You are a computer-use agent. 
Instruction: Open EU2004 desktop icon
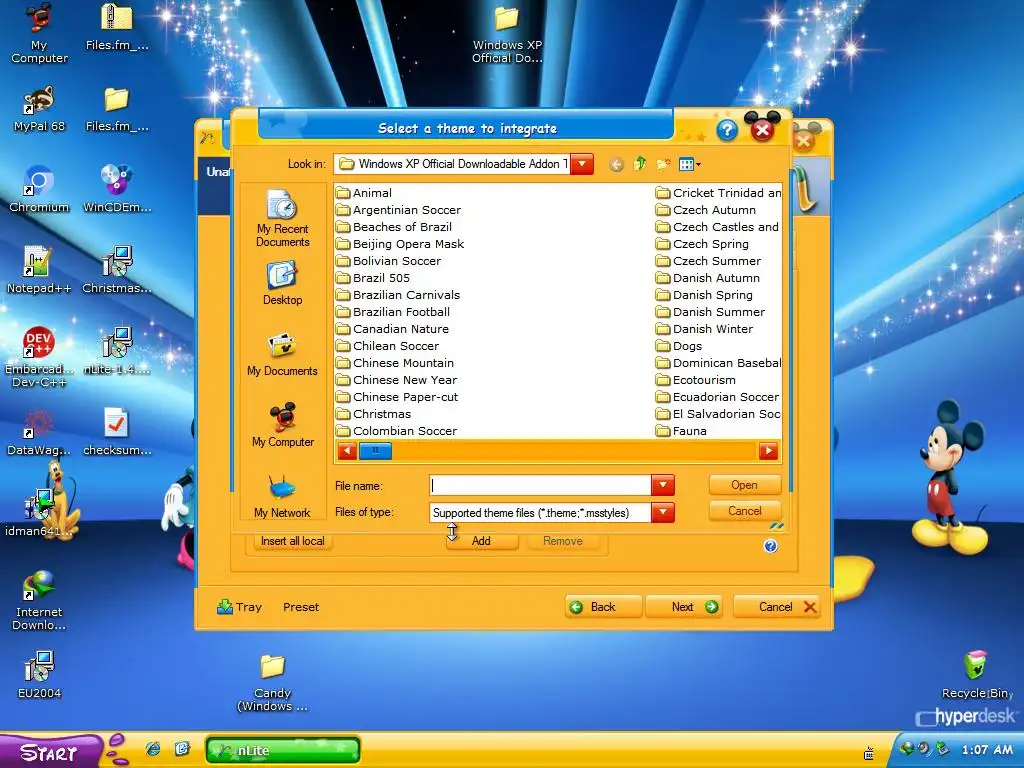(39, 675)
